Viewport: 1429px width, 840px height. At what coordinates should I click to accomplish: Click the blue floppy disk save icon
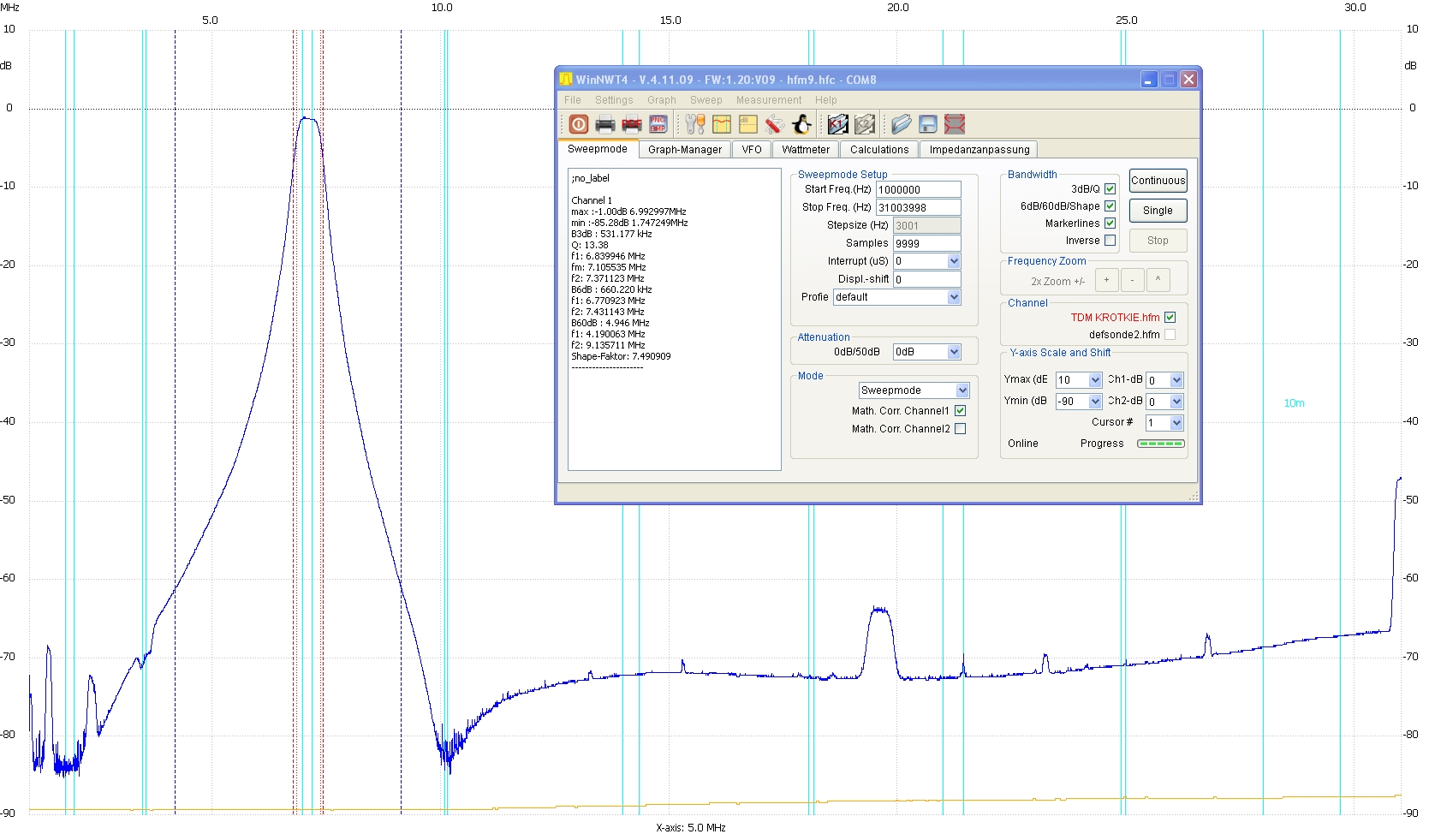tap(928, 125)
